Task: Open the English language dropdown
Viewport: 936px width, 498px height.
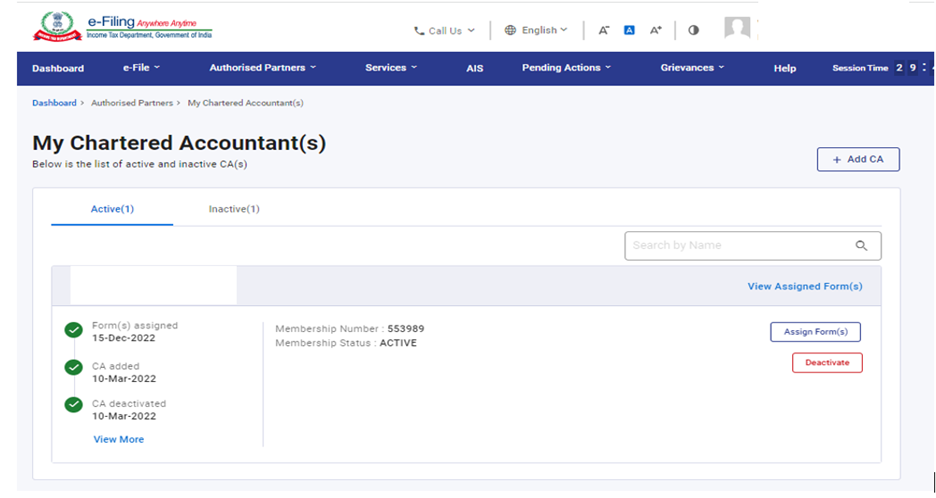Action: [x=536, y=30]
